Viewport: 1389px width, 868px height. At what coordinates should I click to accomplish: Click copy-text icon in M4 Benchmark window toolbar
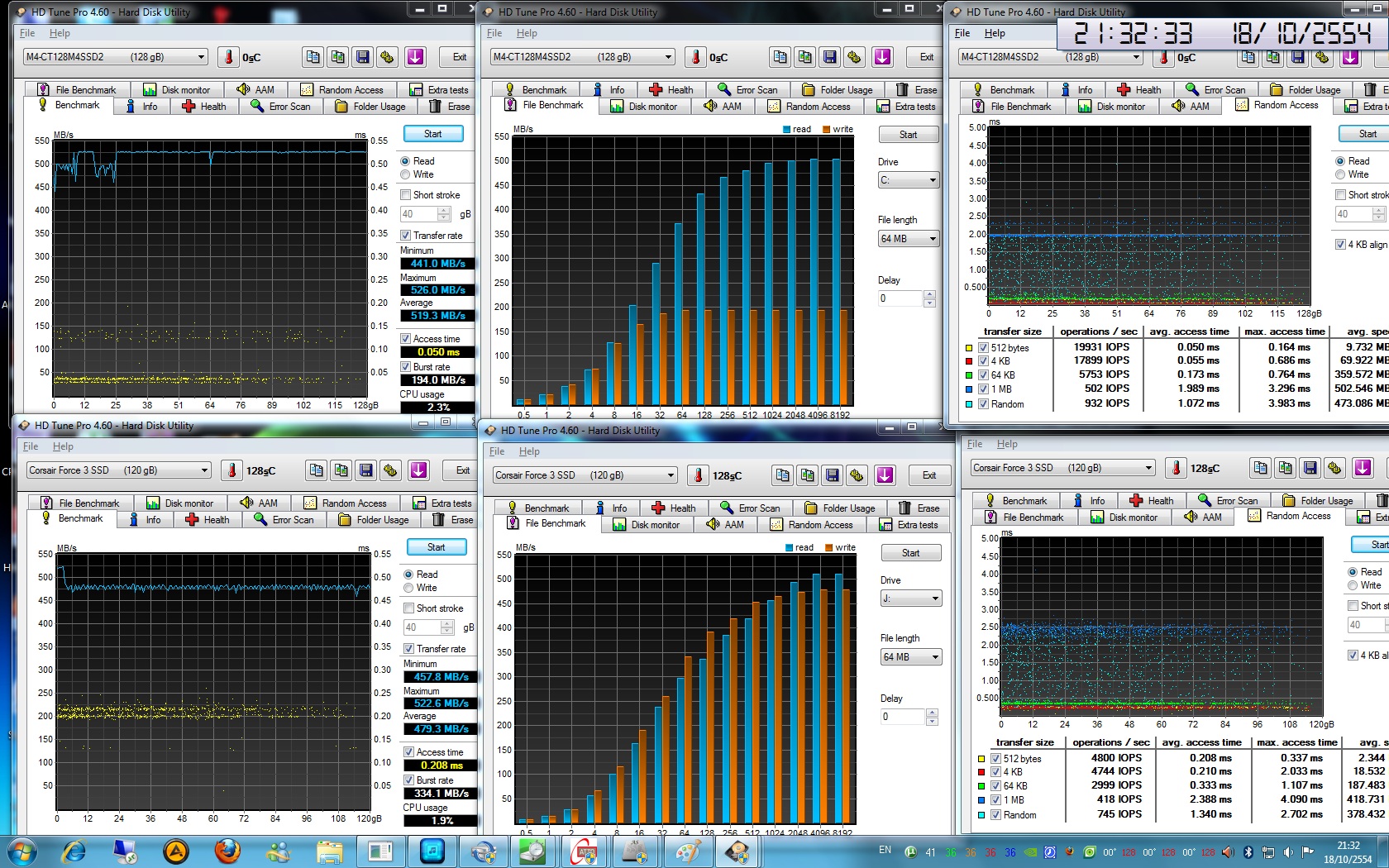click(313, 57)
